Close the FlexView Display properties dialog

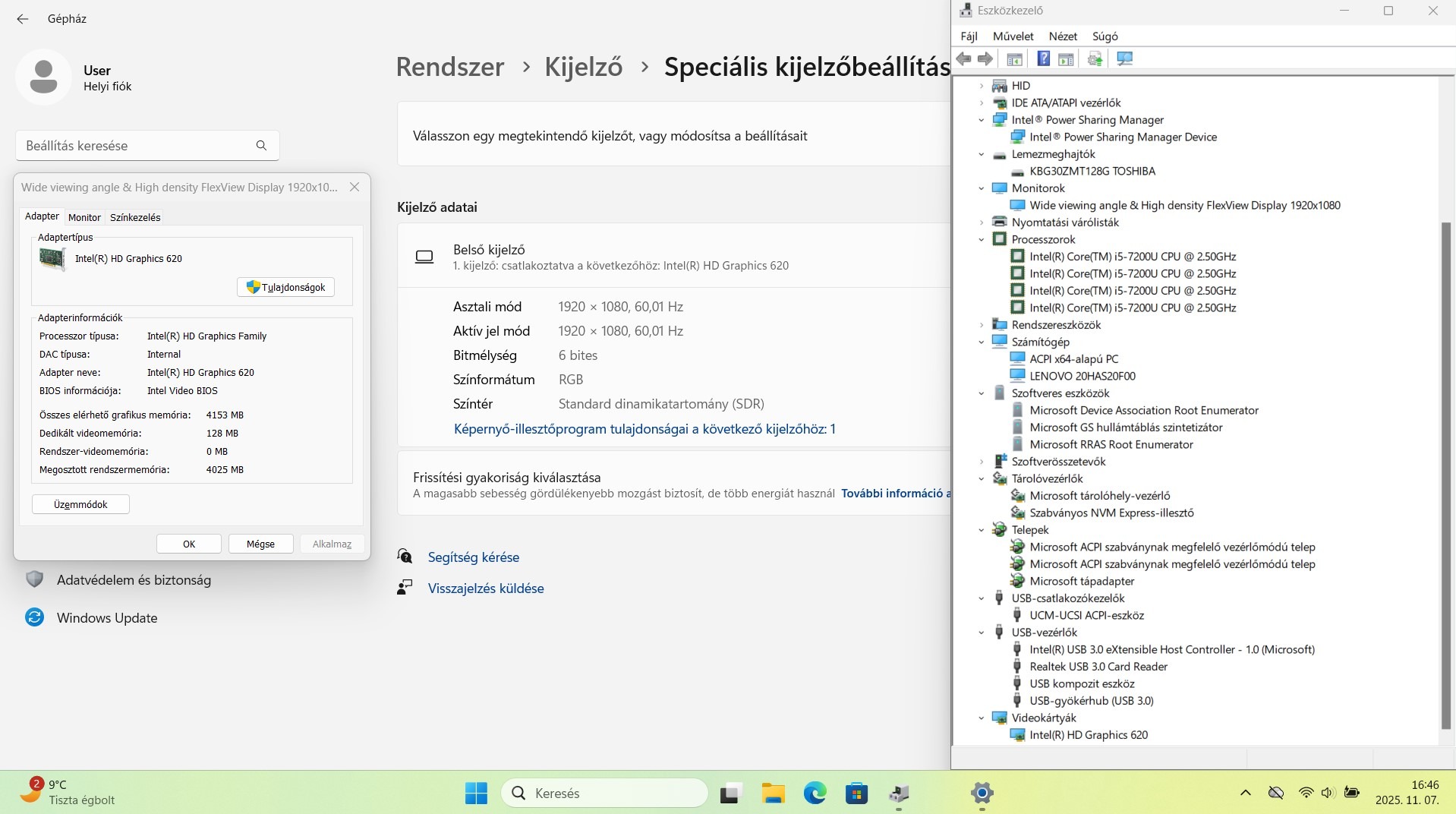coord(355,187)
